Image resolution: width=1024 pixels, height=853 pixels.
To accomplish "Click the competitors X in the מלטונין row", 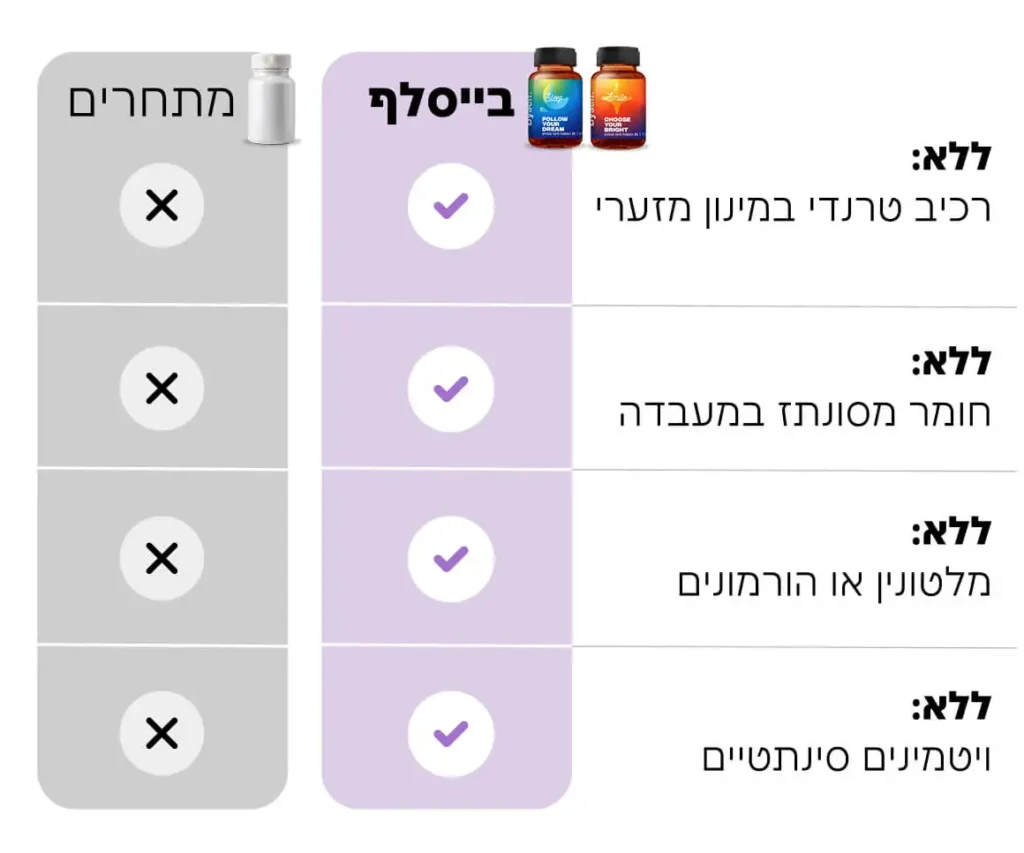I will [161, 558].
